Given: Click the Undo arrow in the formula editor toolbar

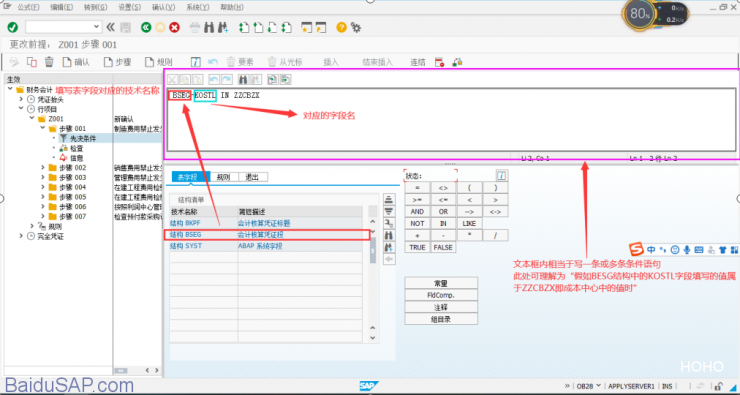Looking at the screenshot, I should 214,79.
